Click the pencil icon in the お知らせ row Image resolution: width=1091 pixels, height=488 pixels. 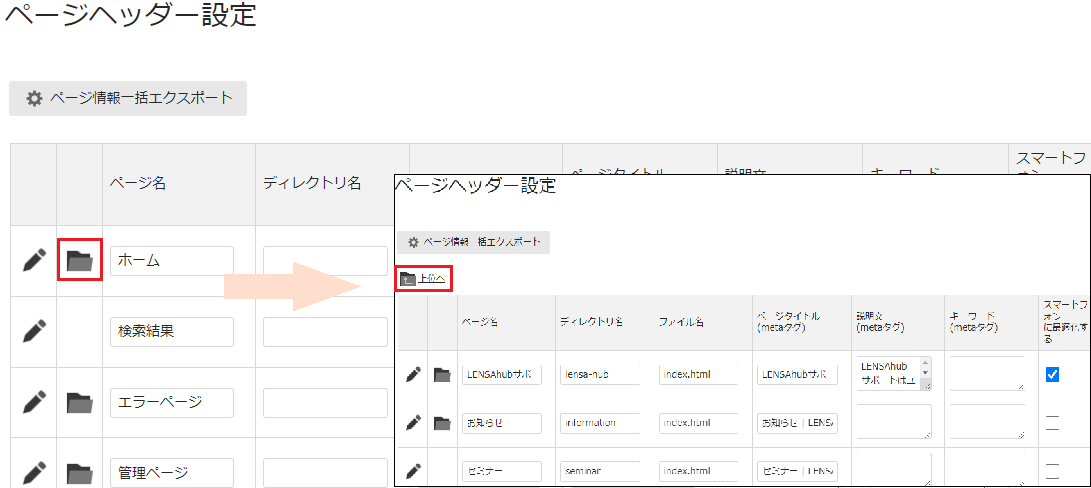click(413, 423)
